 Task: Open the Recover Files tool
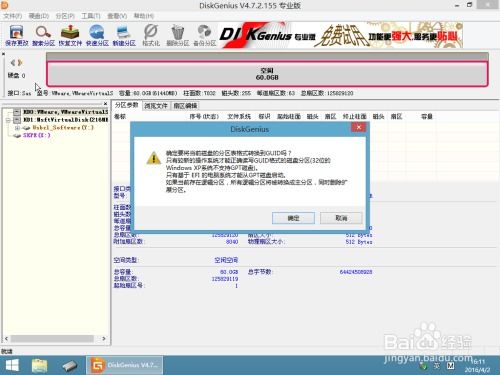(x=70, y=35)
